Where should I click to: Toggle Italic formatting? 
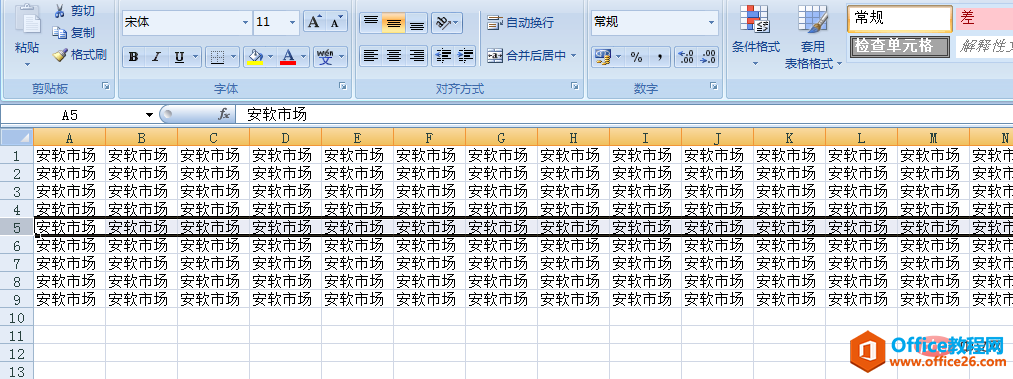tap(156, 57)
